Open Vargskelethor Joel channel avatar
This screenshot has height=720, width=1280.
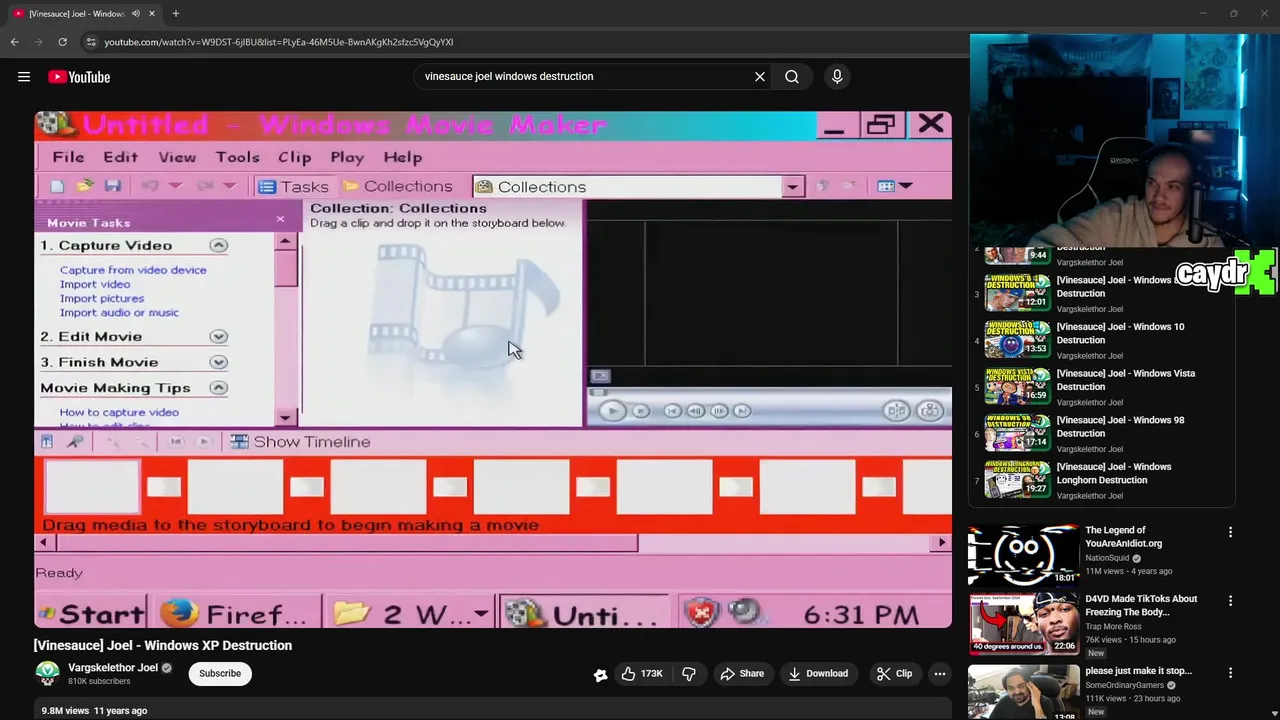47,673
